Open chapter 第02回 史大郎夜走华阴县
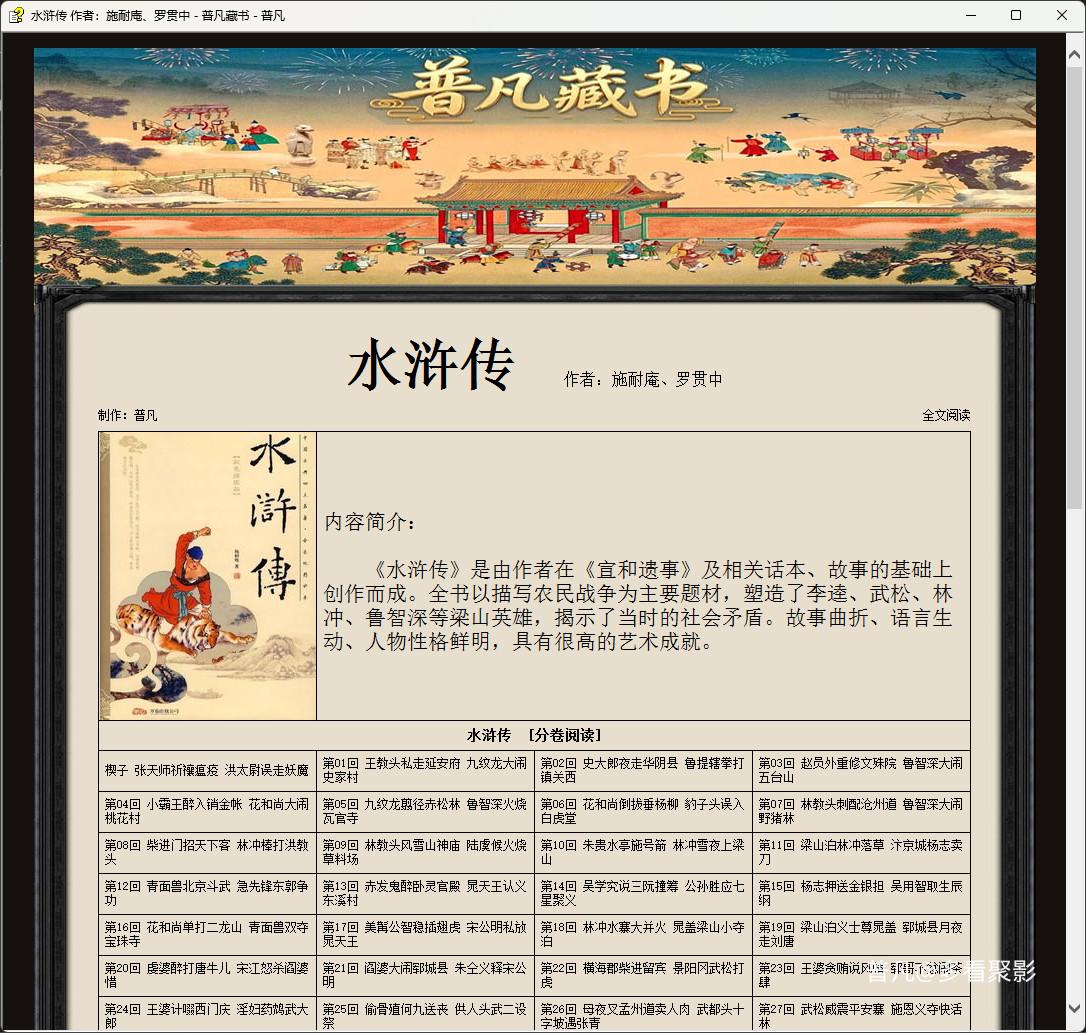The height and width of the screenshot is (1033, 1086). point(643,770)
